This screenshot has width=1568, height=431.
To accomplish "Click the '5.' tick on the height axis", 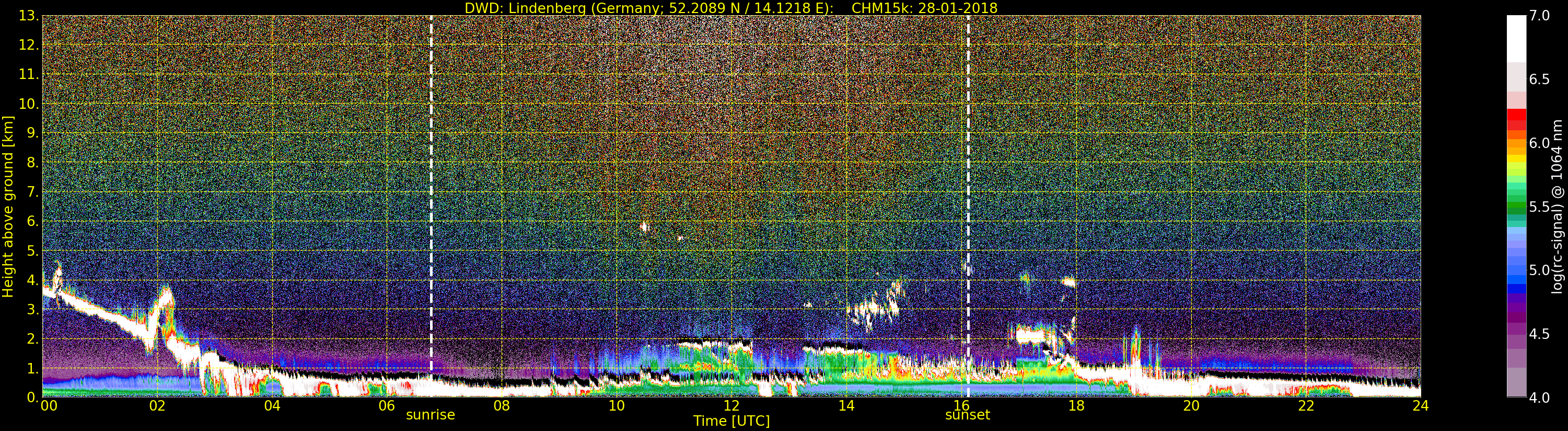I will tap(33, 251).
